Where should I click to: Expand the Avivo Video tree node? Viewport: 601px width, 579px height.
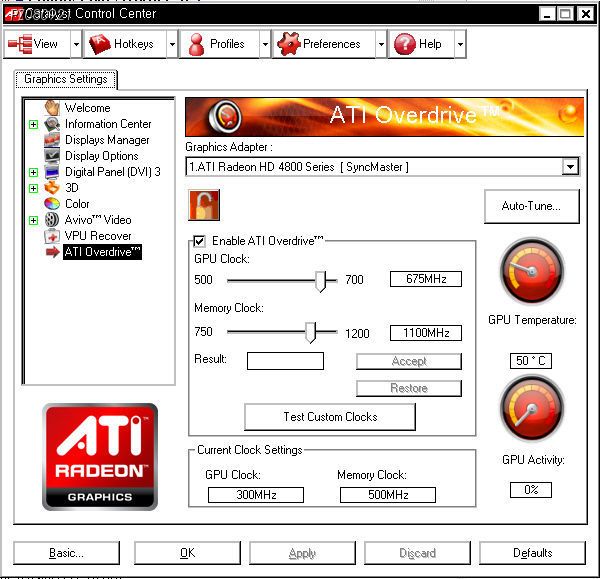pos(33,220)
